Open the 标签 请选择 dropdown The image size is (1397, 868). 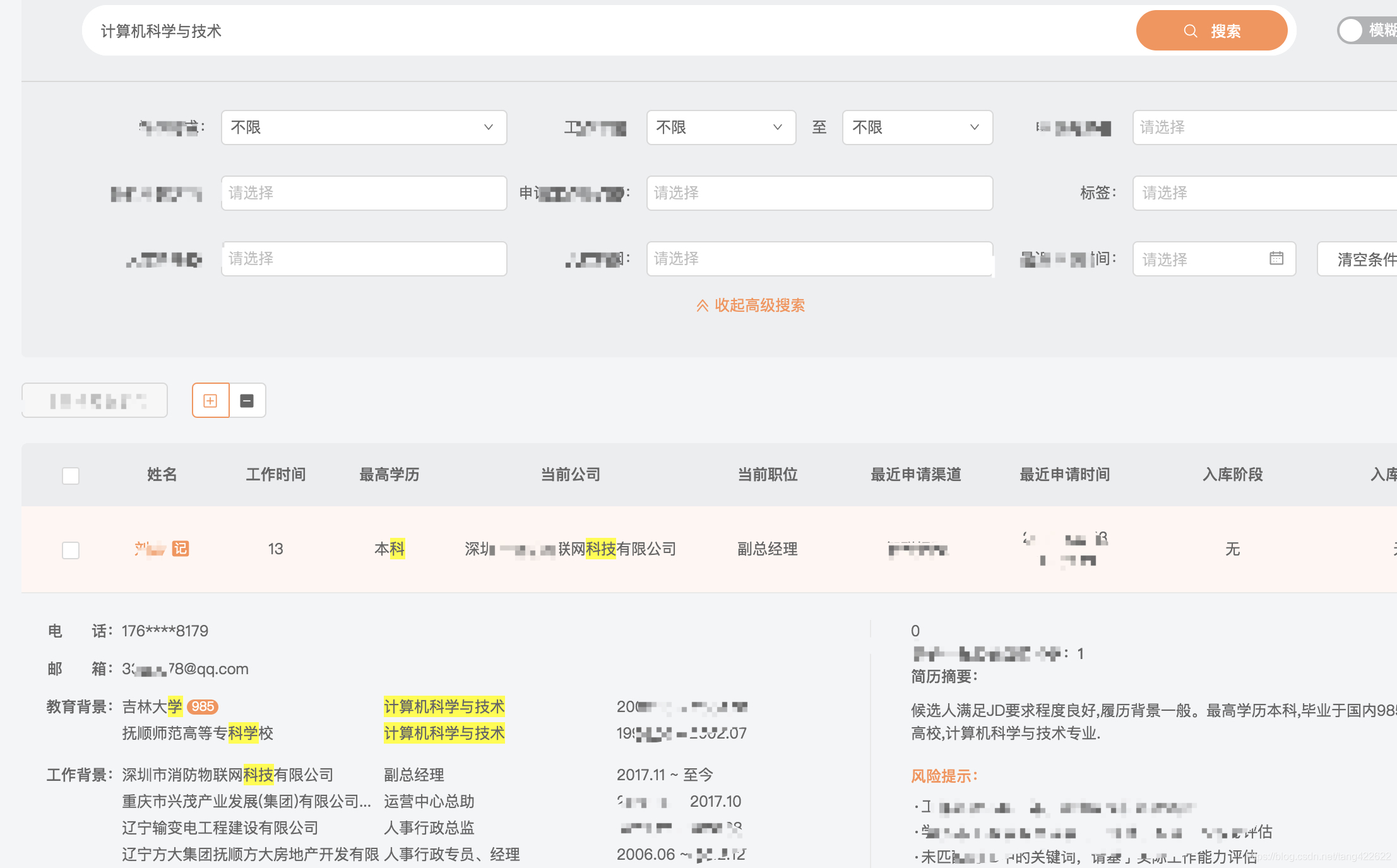(1264, 193)
